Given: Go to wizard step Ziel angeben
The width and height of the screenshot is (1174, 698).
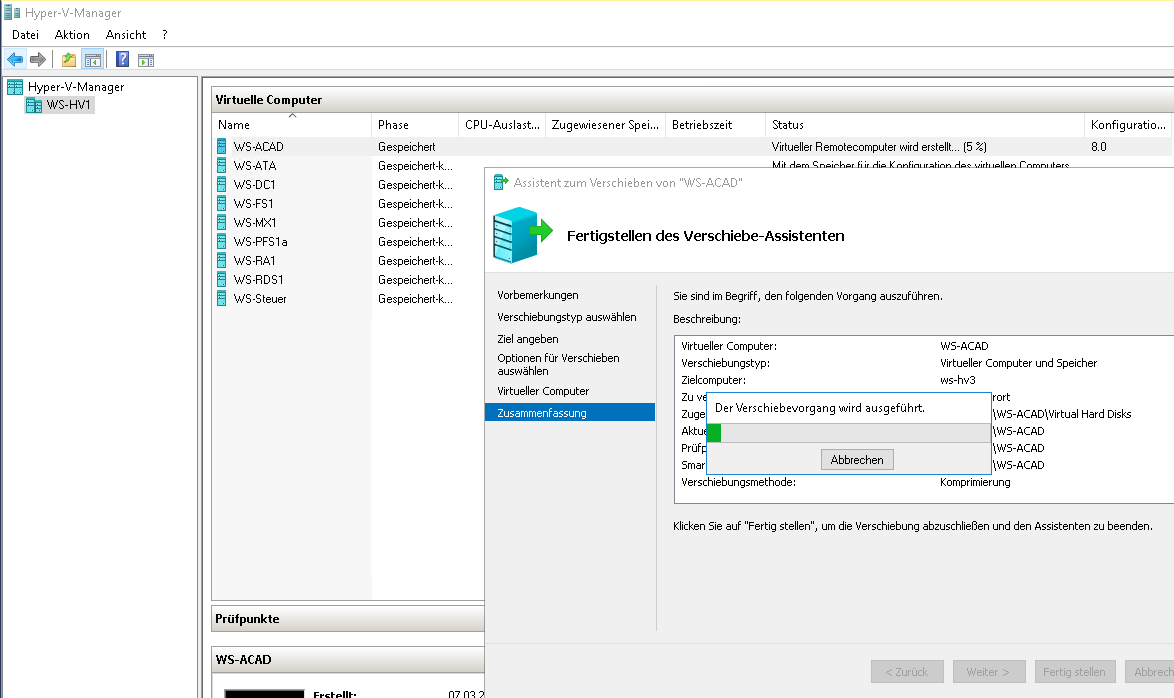Looking at the screenshot, I should [528, 339].
